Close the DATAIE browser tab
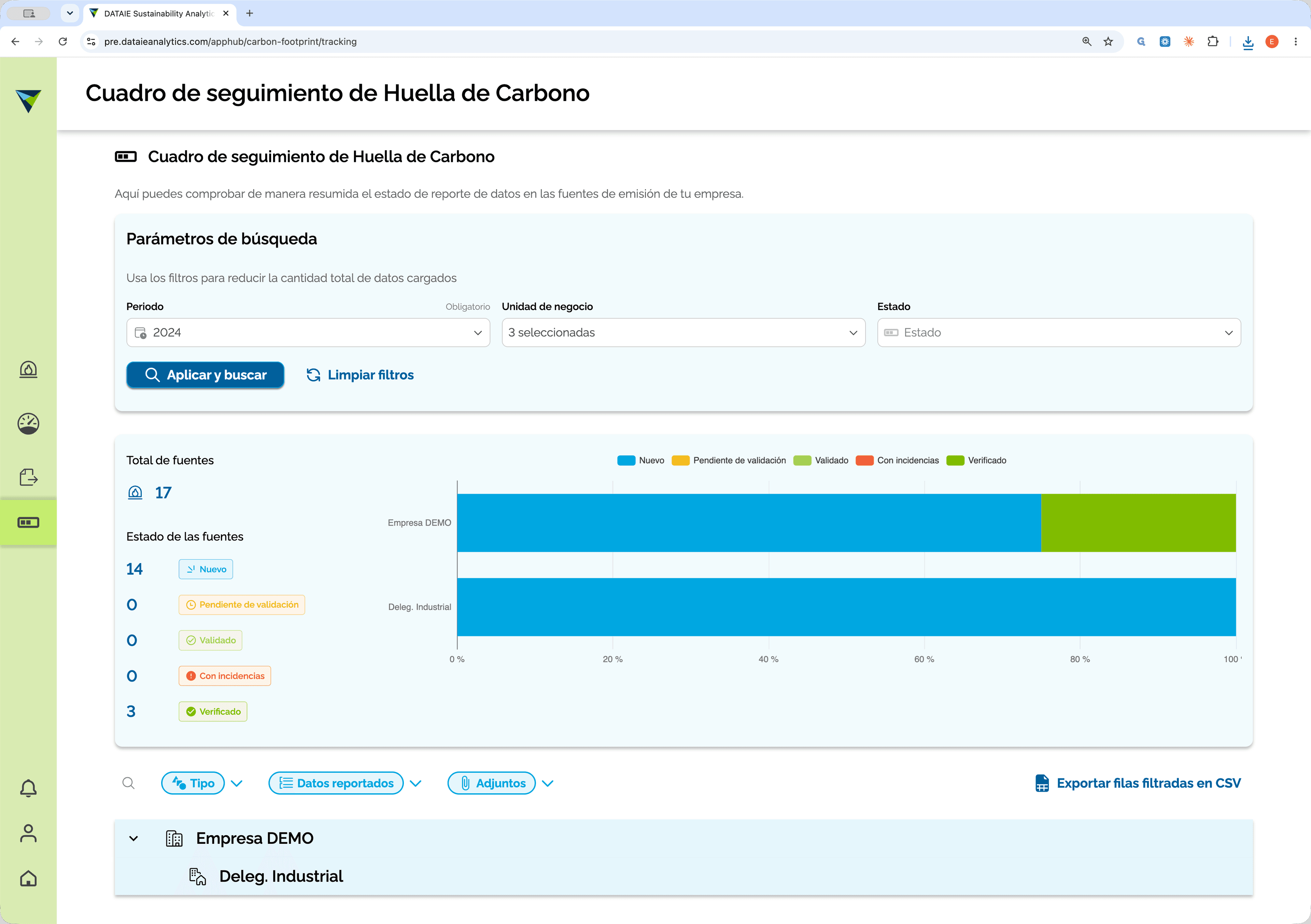This screenshot has height=924, width=1311. click(226, 13)
